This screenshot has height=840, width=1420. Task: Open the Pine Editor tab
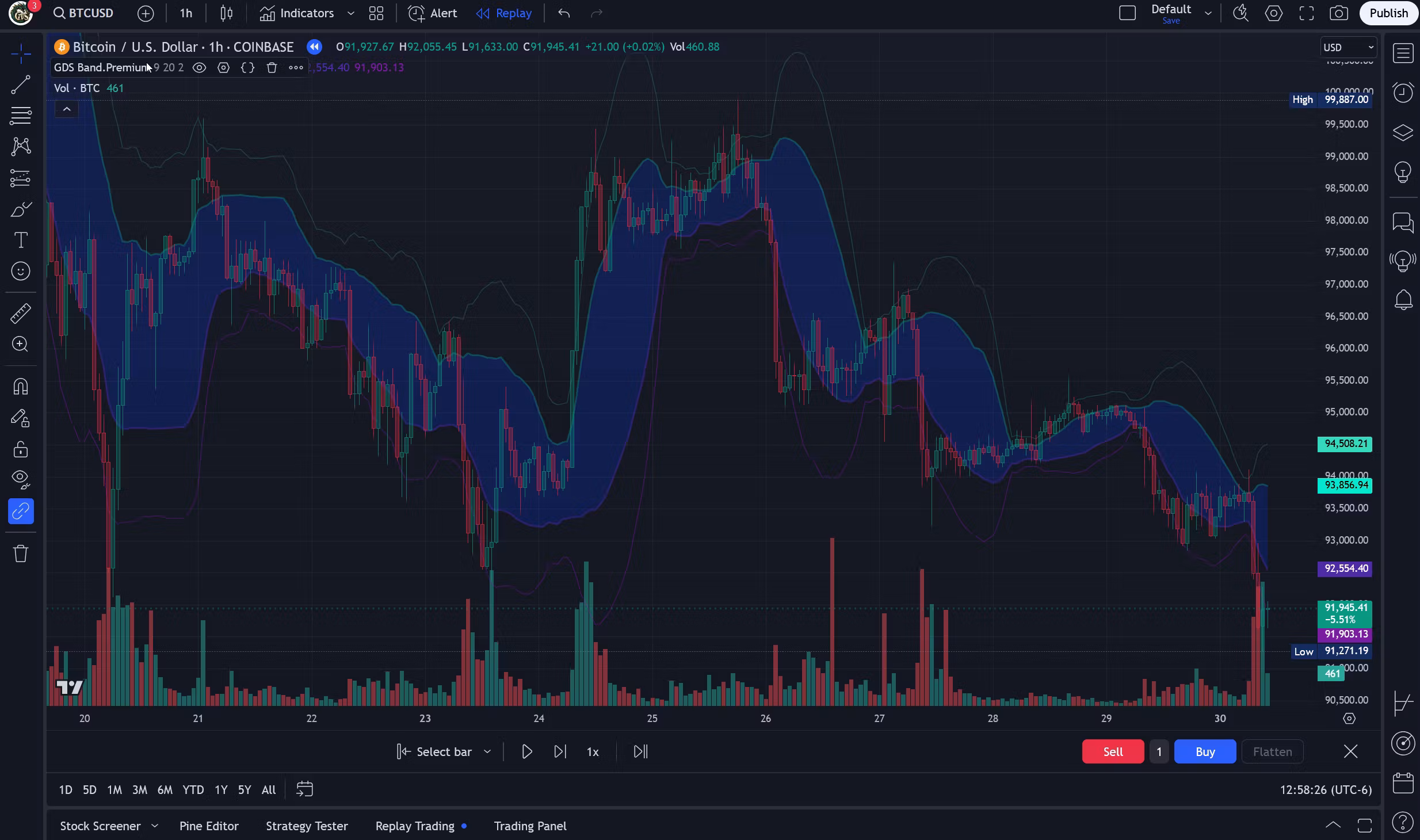point(209,826)
